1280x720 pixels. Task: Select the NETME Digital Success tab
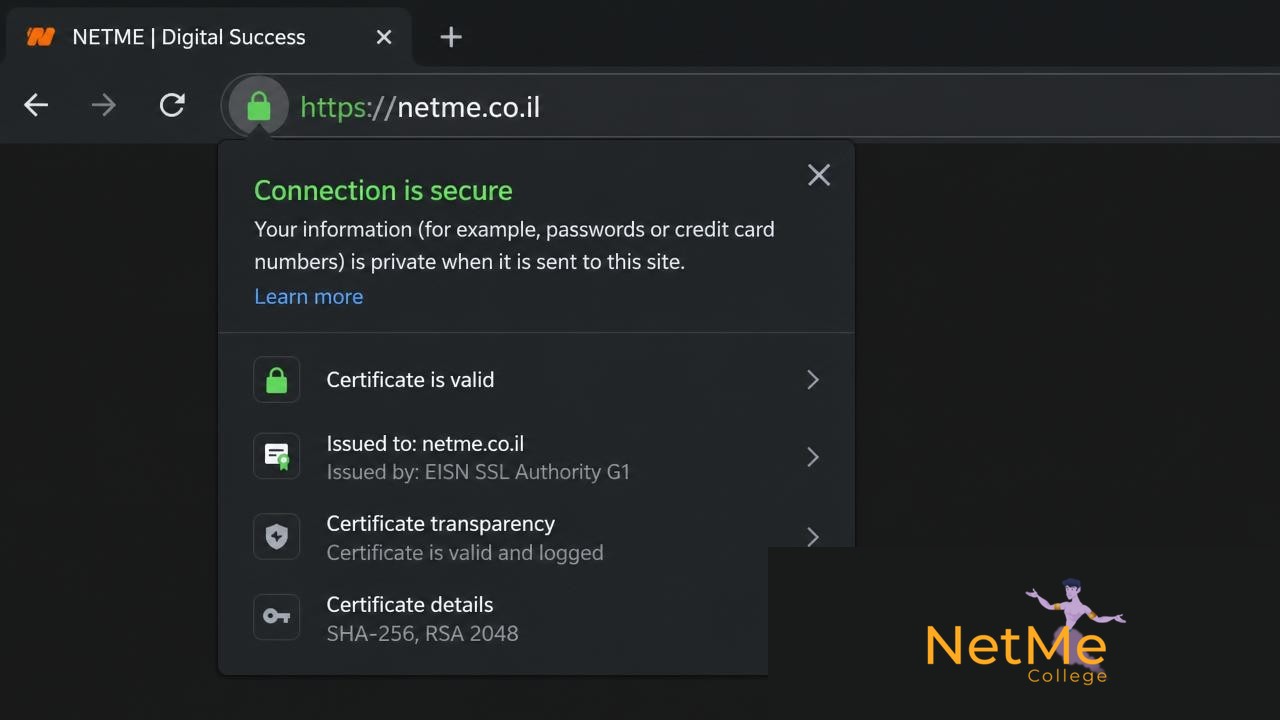pyautogui.click(x=208, y=37)
